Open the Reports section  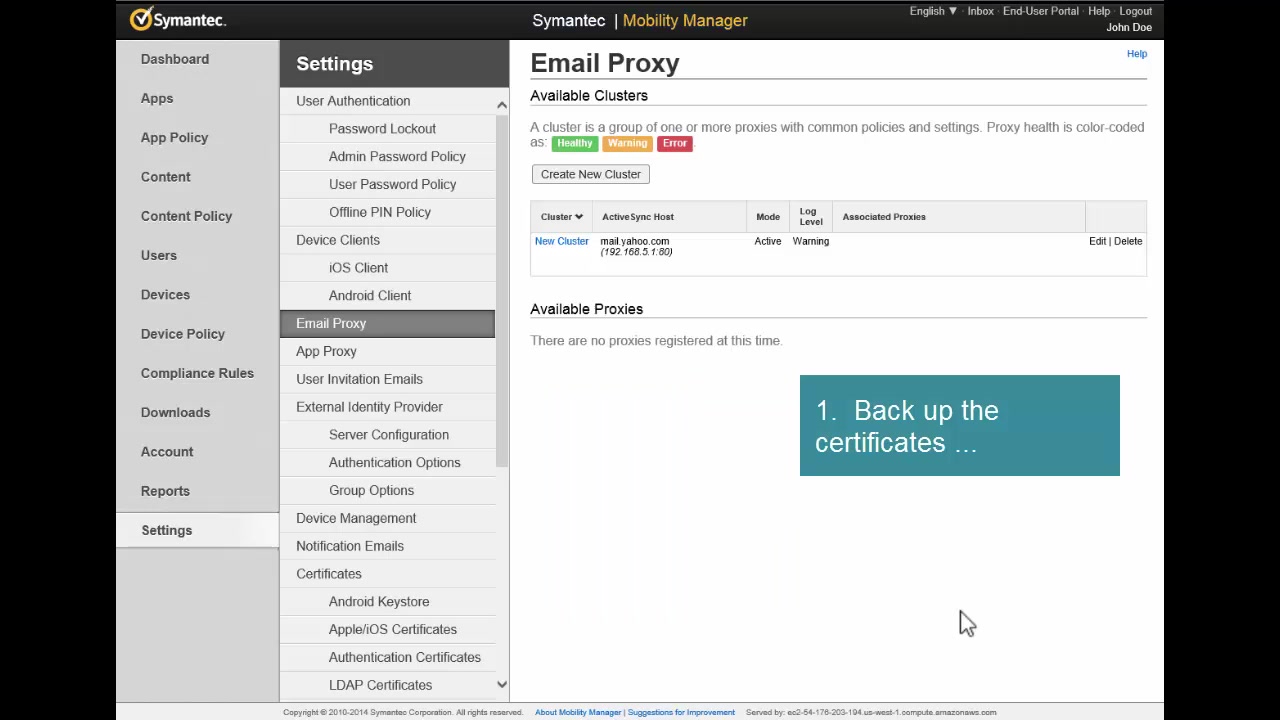(x=165, y=491)
